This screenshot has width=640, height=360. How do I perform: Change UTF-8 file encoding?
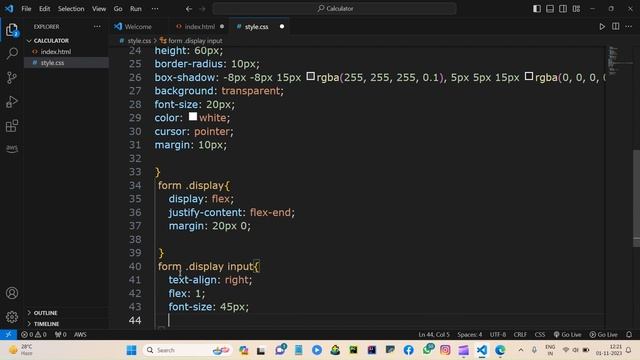(498, 334)
